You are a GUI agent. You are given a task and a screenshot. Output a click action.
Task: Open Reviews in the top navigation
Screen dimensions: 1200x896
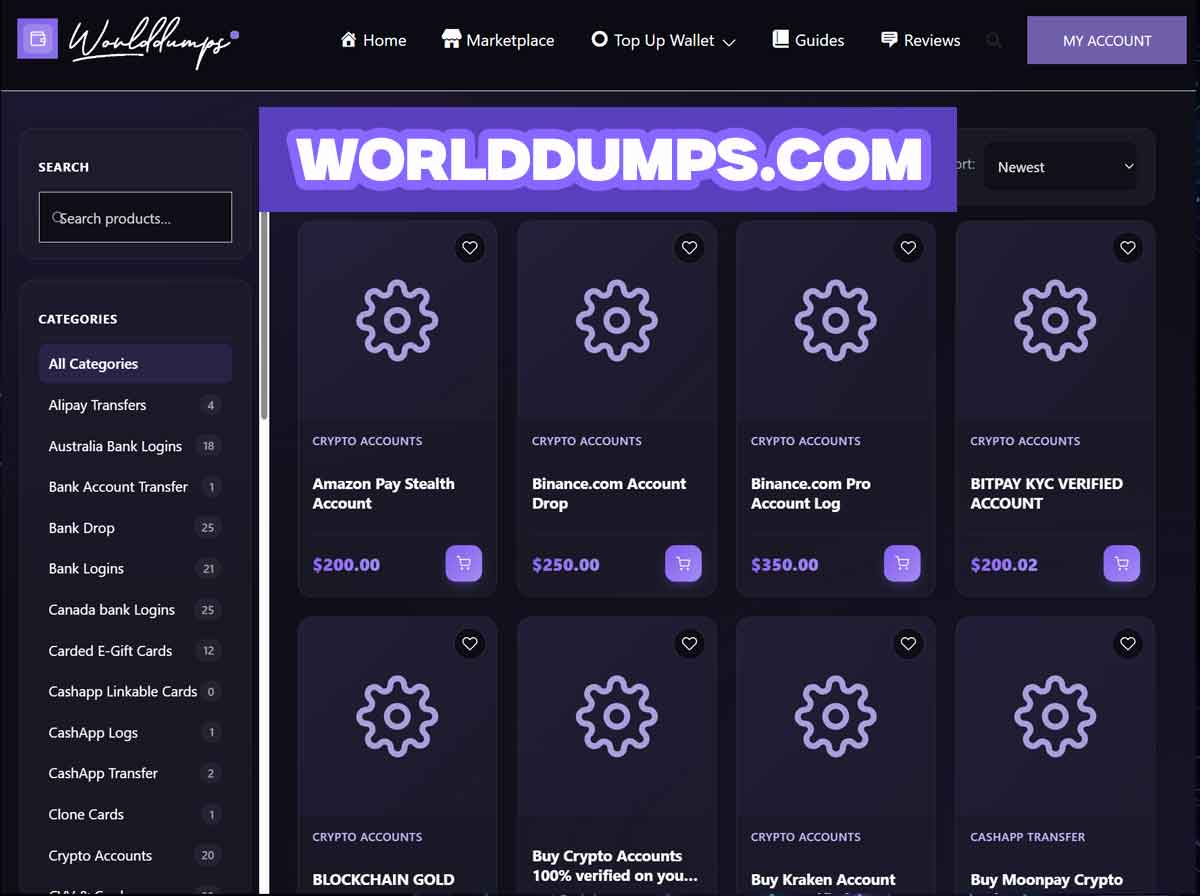(920, 41)
